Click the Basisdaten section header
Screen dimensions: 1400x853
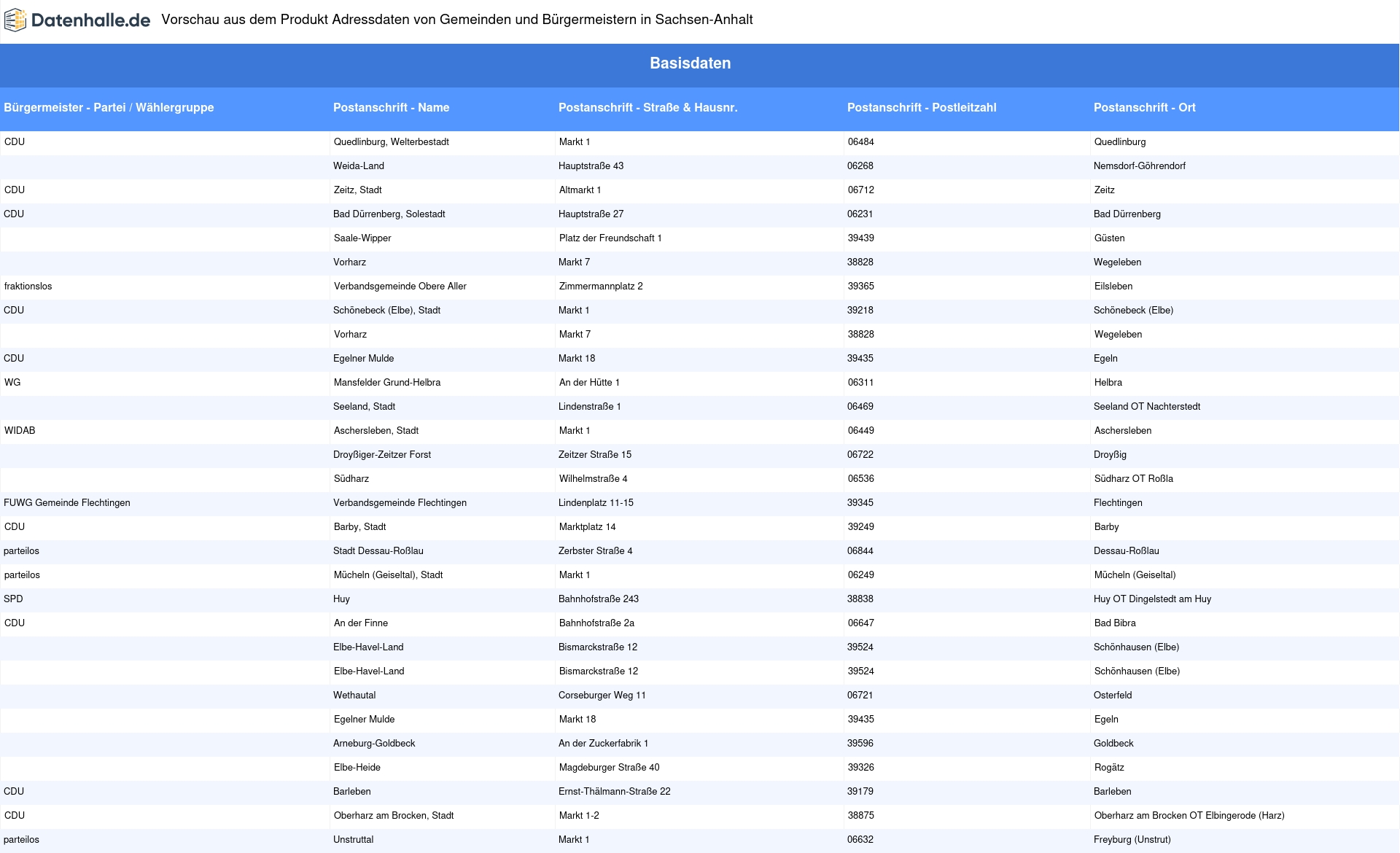coord(690,63)
